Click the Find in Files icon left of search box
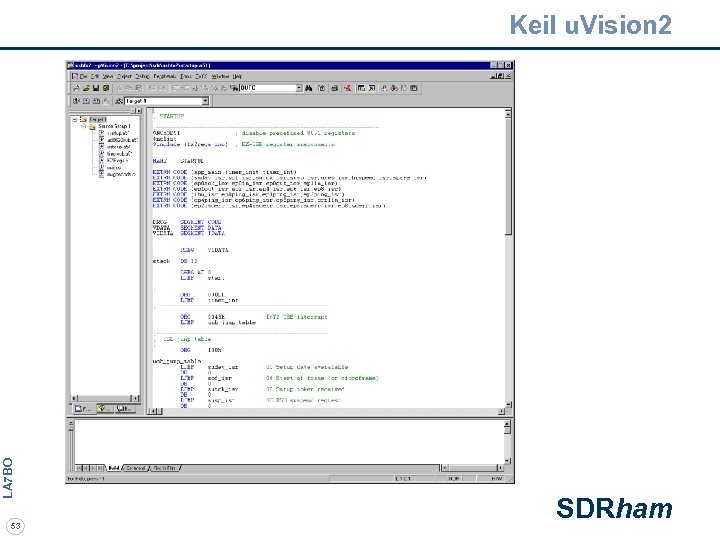Image resolution: width=720 pixels, height=540 pixels. pos(234,88)
